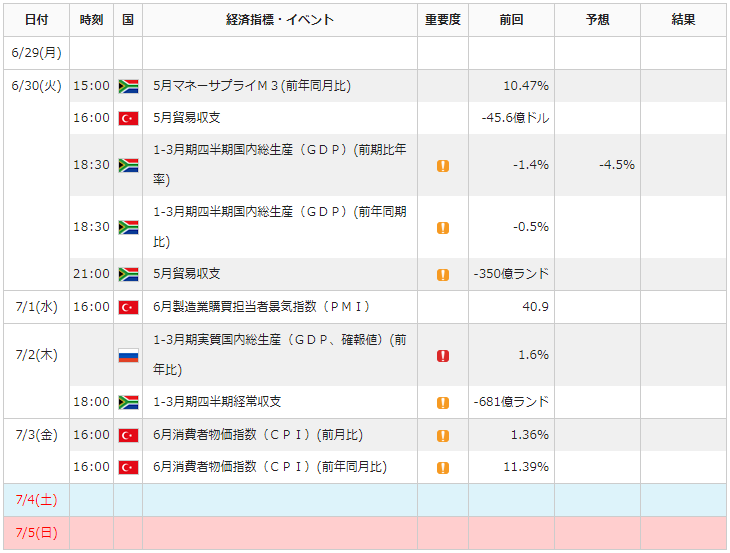The width and height of the screenshot is (730, 553).
Task: Click the 時刻 column header
Action: click(91, 20)
